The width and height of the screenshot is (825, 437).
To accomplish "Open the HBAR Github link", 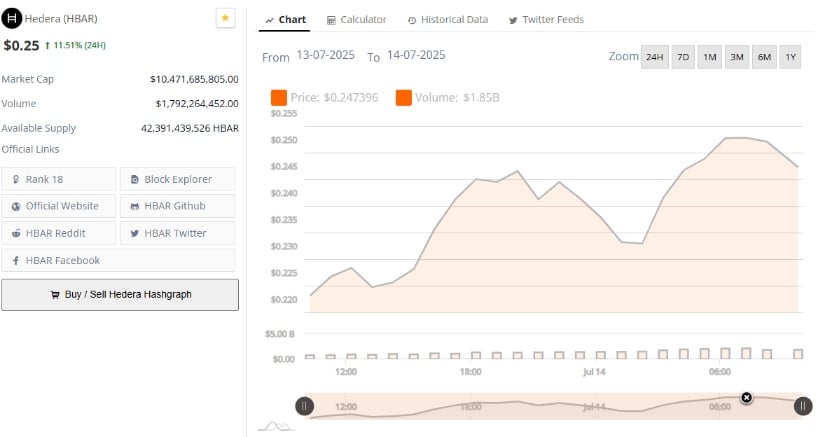I will [x=177, y=206].
